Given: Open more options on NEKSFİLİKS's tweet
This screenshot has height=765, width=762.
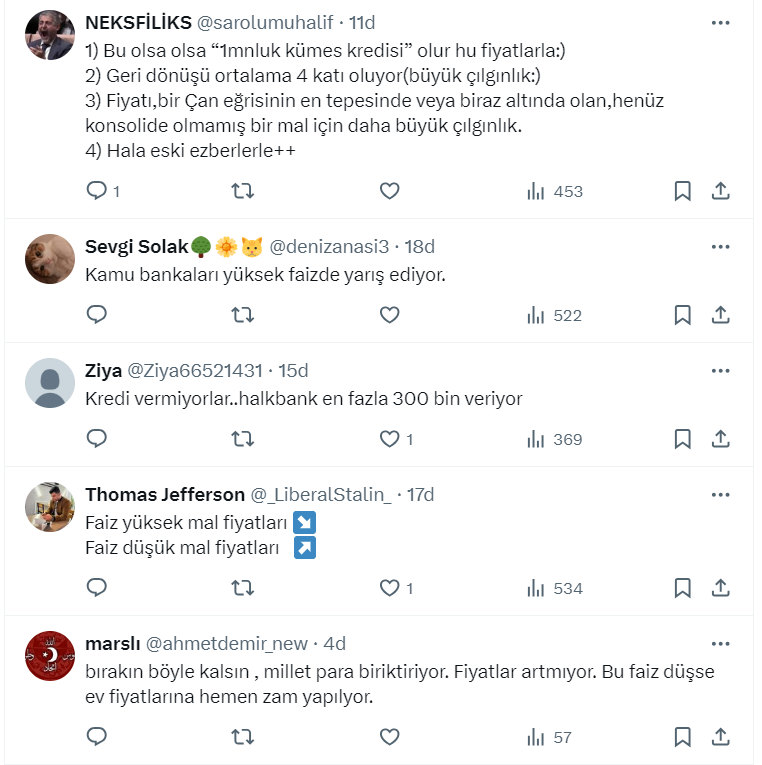Looking at the screenshot, I should point(720,22).
